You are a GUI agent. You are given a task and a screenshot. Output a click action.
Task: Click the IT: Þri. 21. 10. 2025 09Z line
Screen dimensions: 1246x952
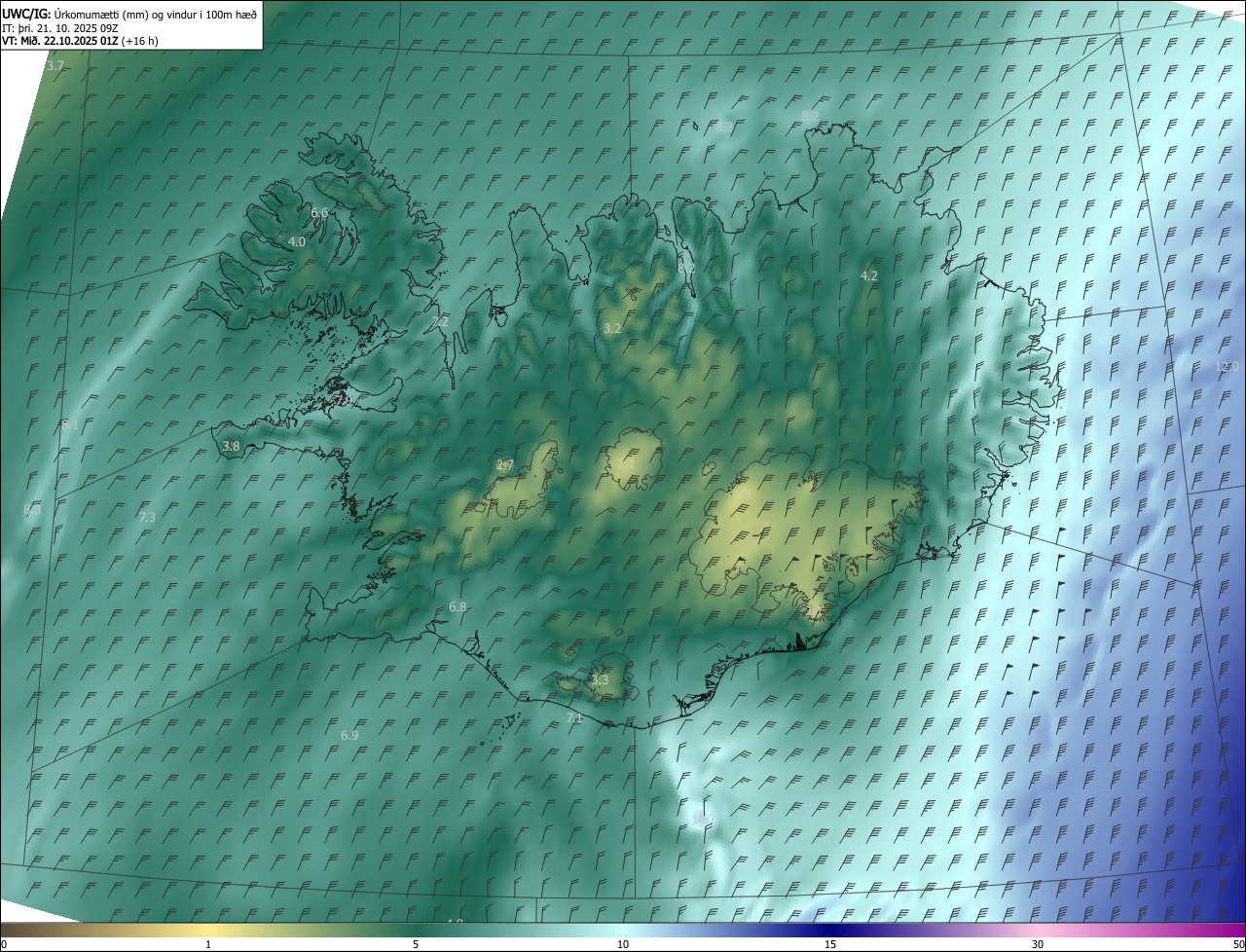(x=59, y=28)
